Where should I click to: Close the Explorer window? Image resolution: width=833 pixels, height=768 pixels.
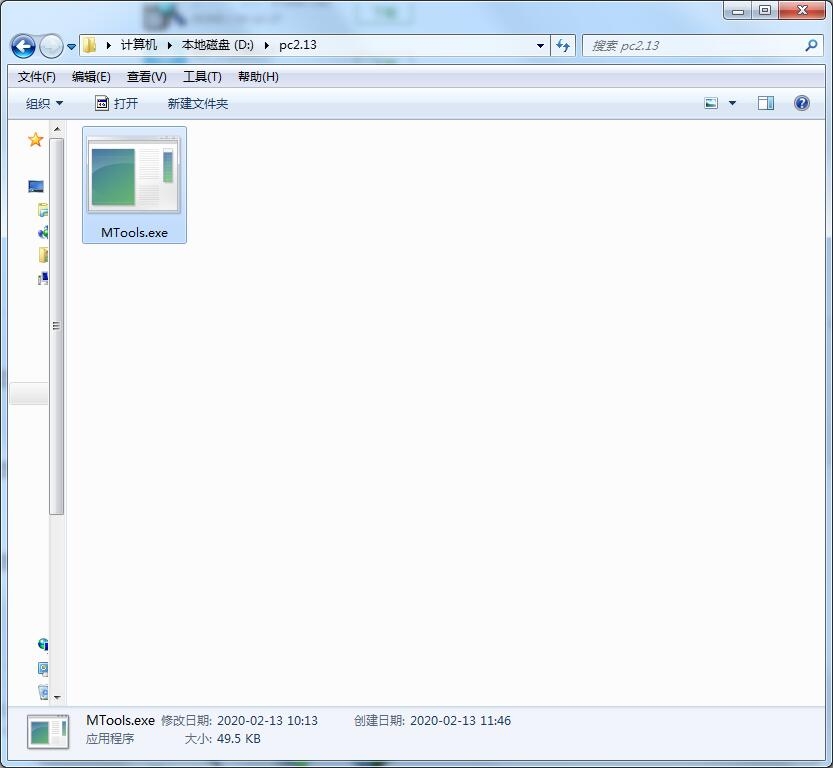tap(802, 11)
